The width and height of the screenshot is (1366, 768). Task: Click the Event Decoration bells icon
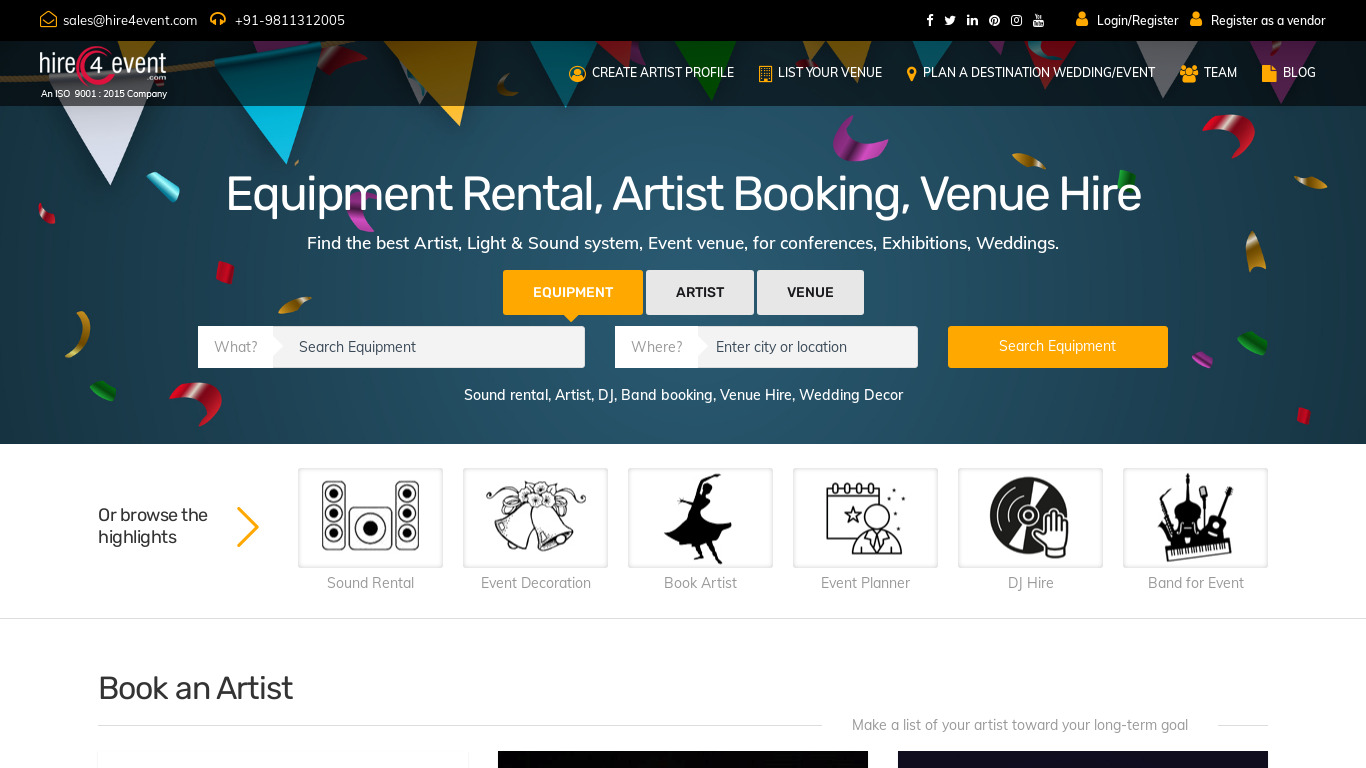535,517
